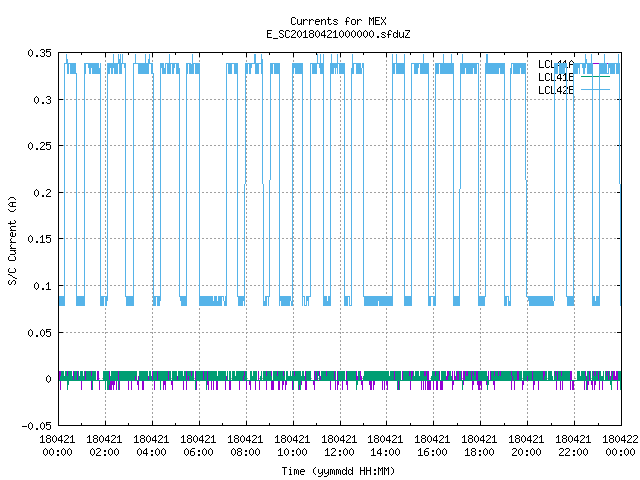Click the 0.15 y-axis tick label
Image resolution: width=640 pixels, height=480 pixels.
(40, 239)
